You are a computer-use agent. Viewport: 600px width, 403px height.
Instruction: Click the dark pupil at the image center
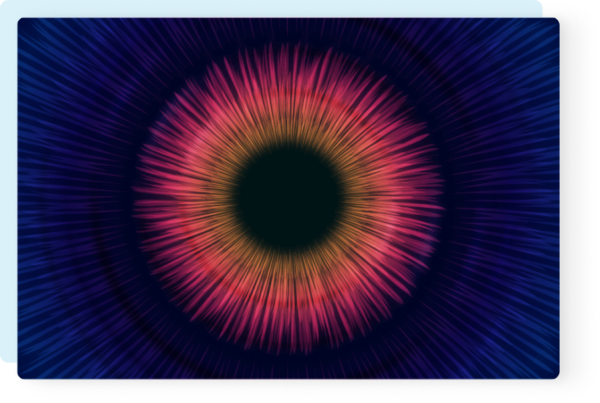click(x=288, y=198)
